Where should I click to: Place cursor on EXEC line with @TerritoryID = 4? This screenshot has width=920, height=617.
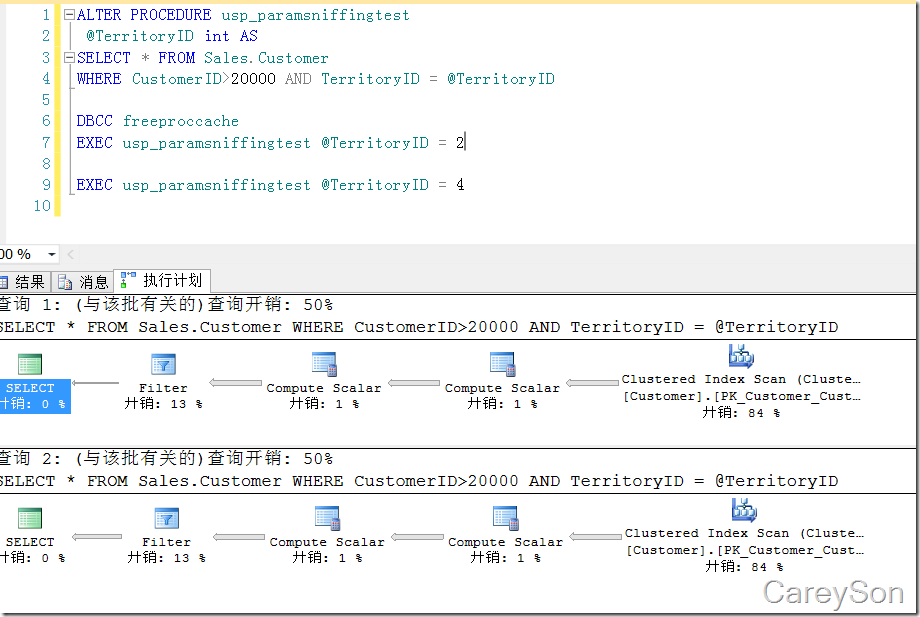270,185
